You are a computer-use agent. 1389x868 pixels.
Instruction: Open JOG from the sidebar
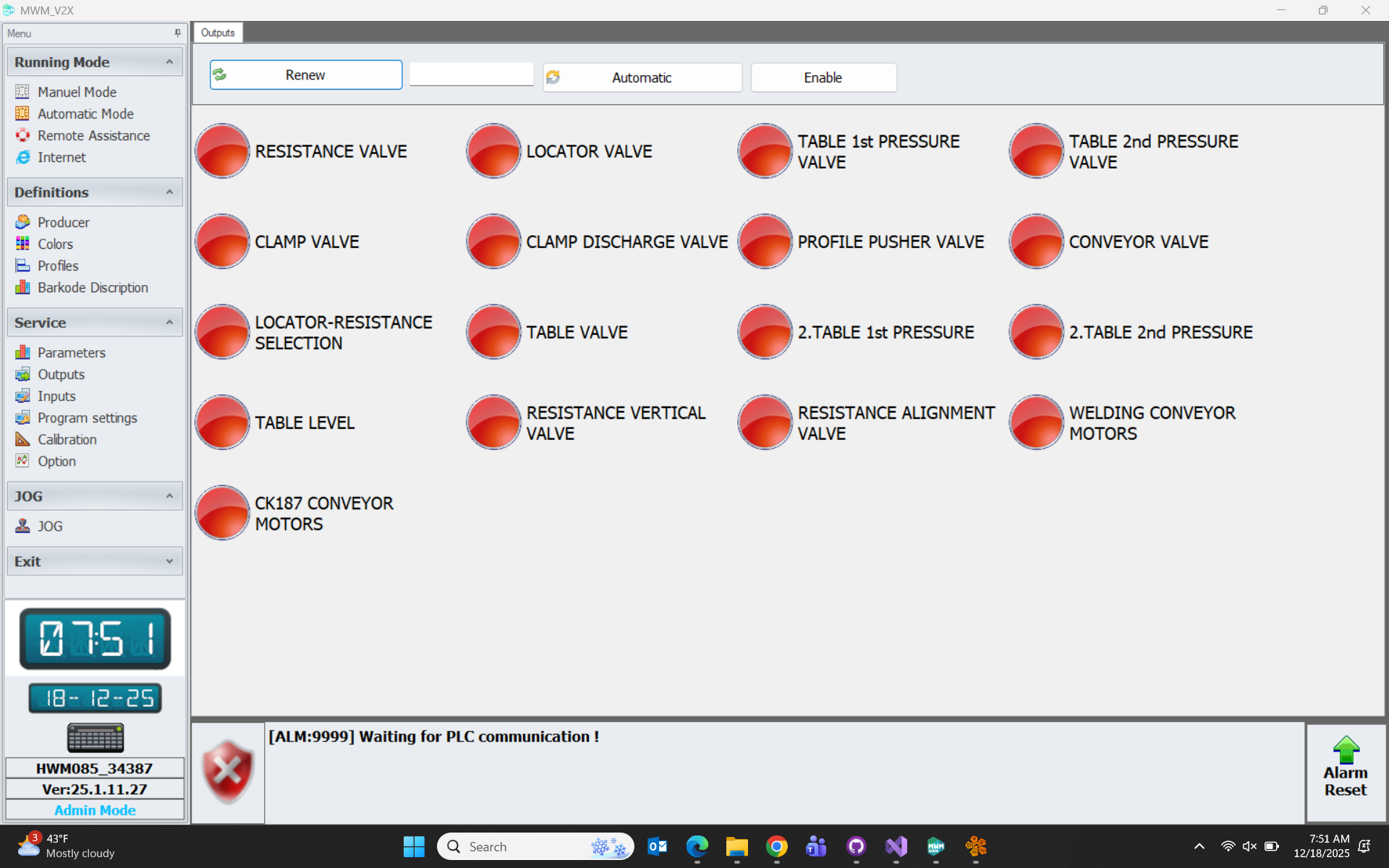pos(50,526)
